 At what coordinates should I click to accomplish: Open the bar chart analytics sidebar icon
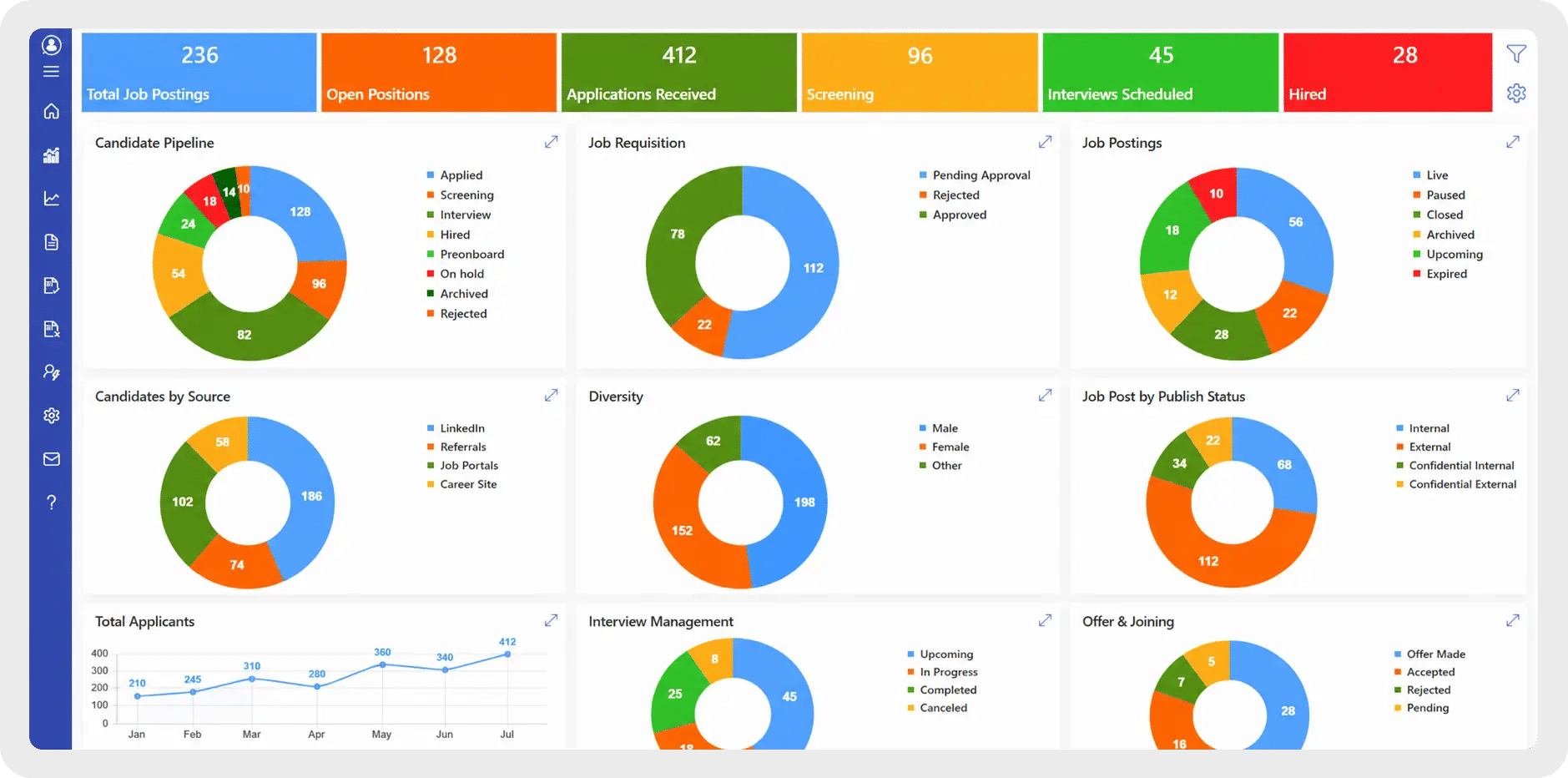coord(52,155)
